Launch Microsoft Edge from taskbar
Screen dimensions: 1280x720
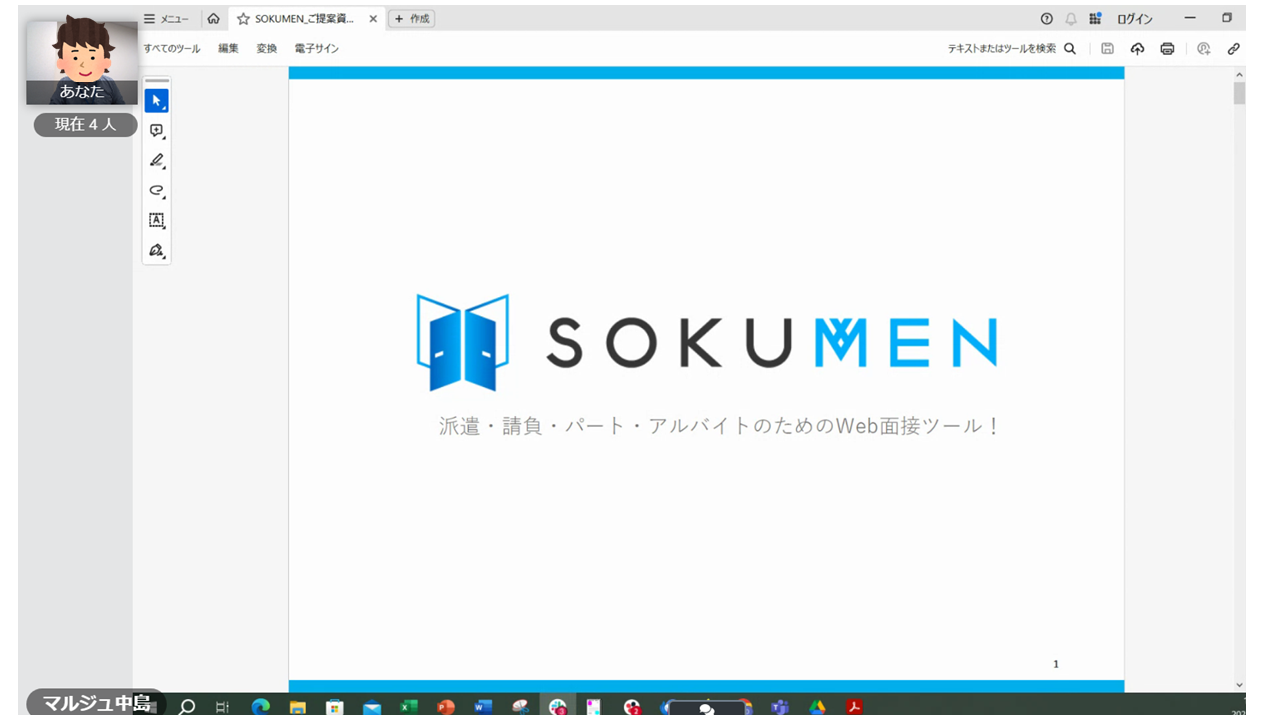[260, 707]
